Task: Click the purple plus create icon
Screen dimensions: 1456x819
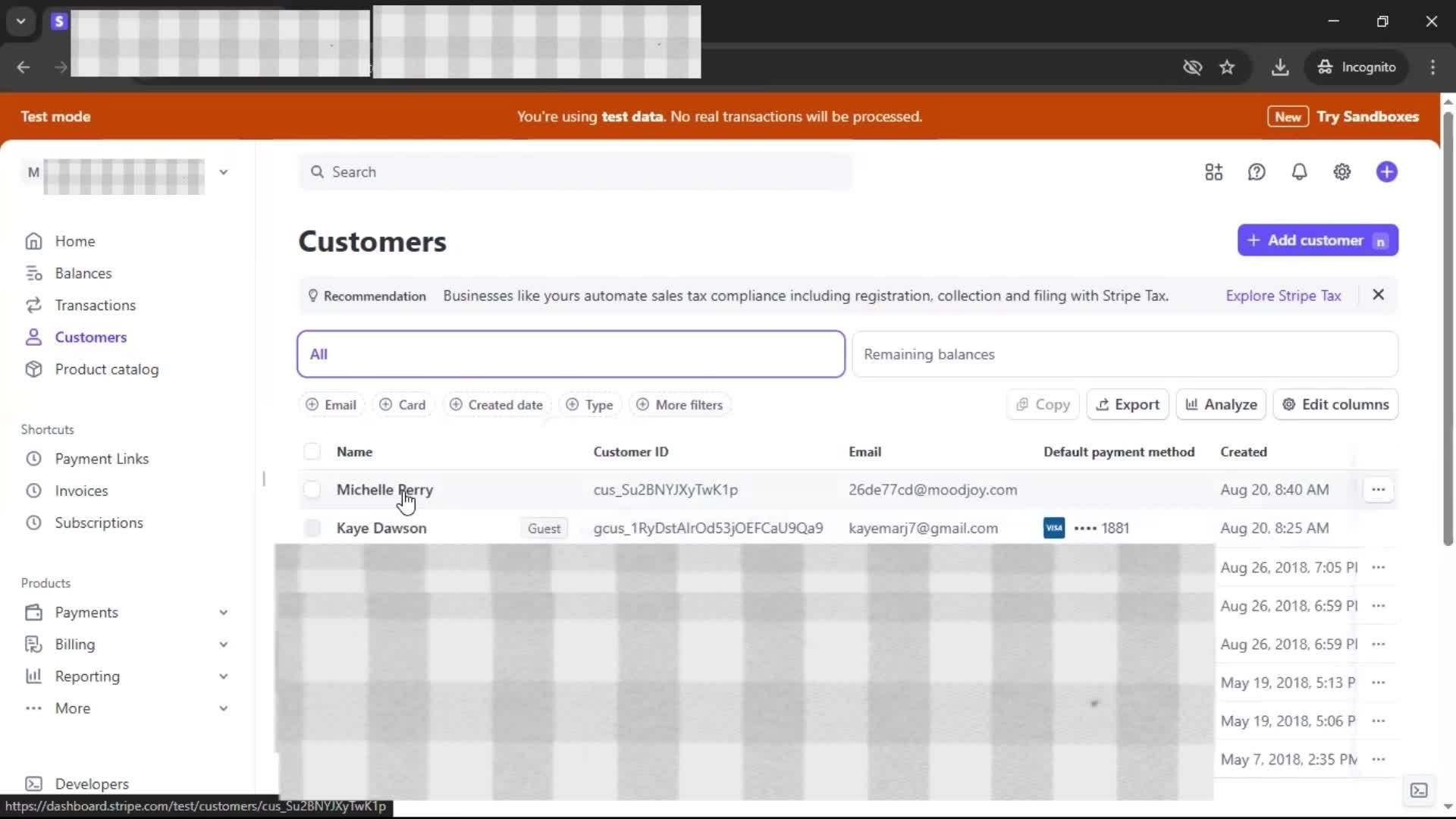Action: pyautogui.click(x=1386, y=172)
